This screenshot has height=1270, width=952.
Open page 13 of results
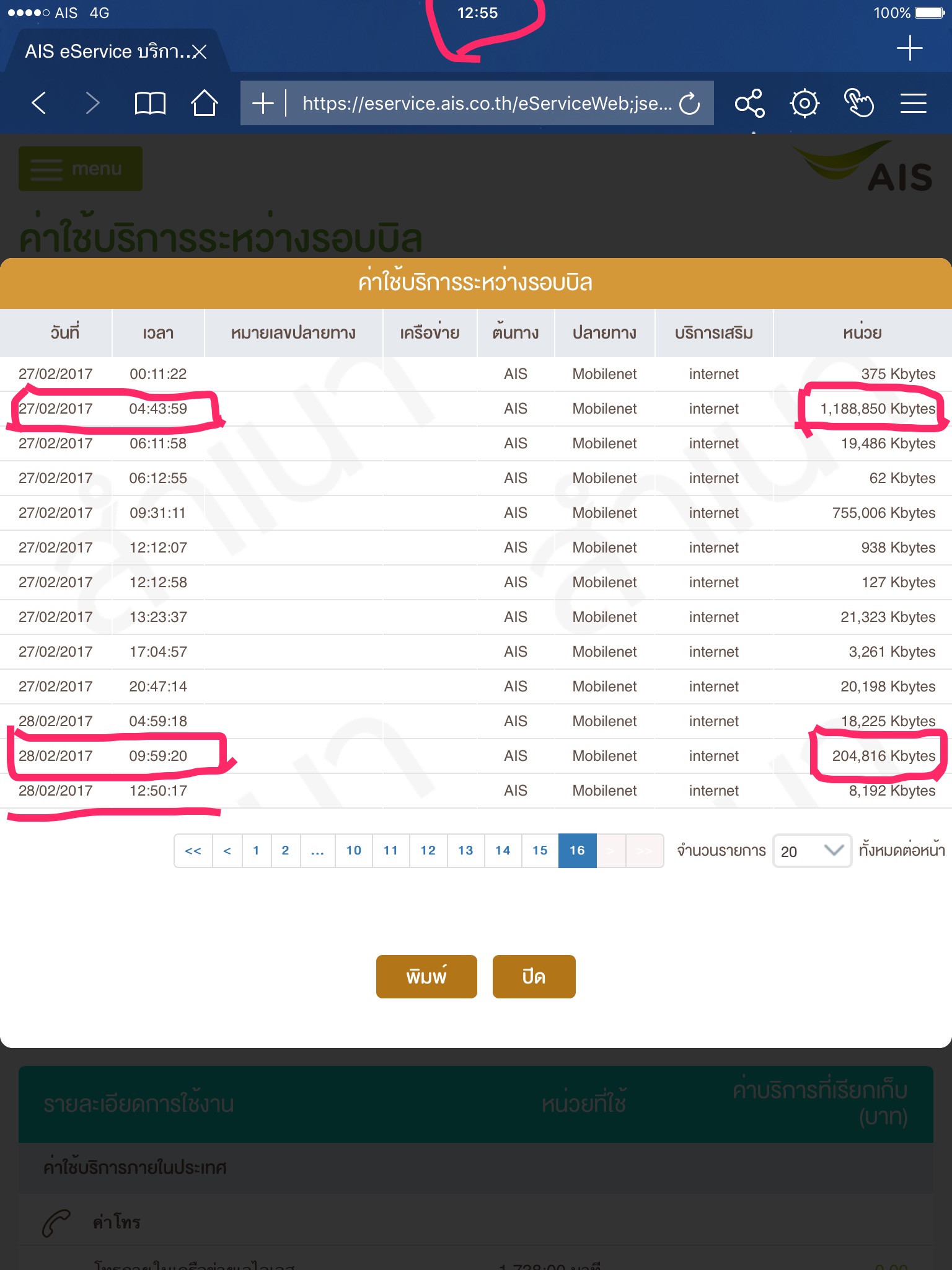(x=465, y=851)
